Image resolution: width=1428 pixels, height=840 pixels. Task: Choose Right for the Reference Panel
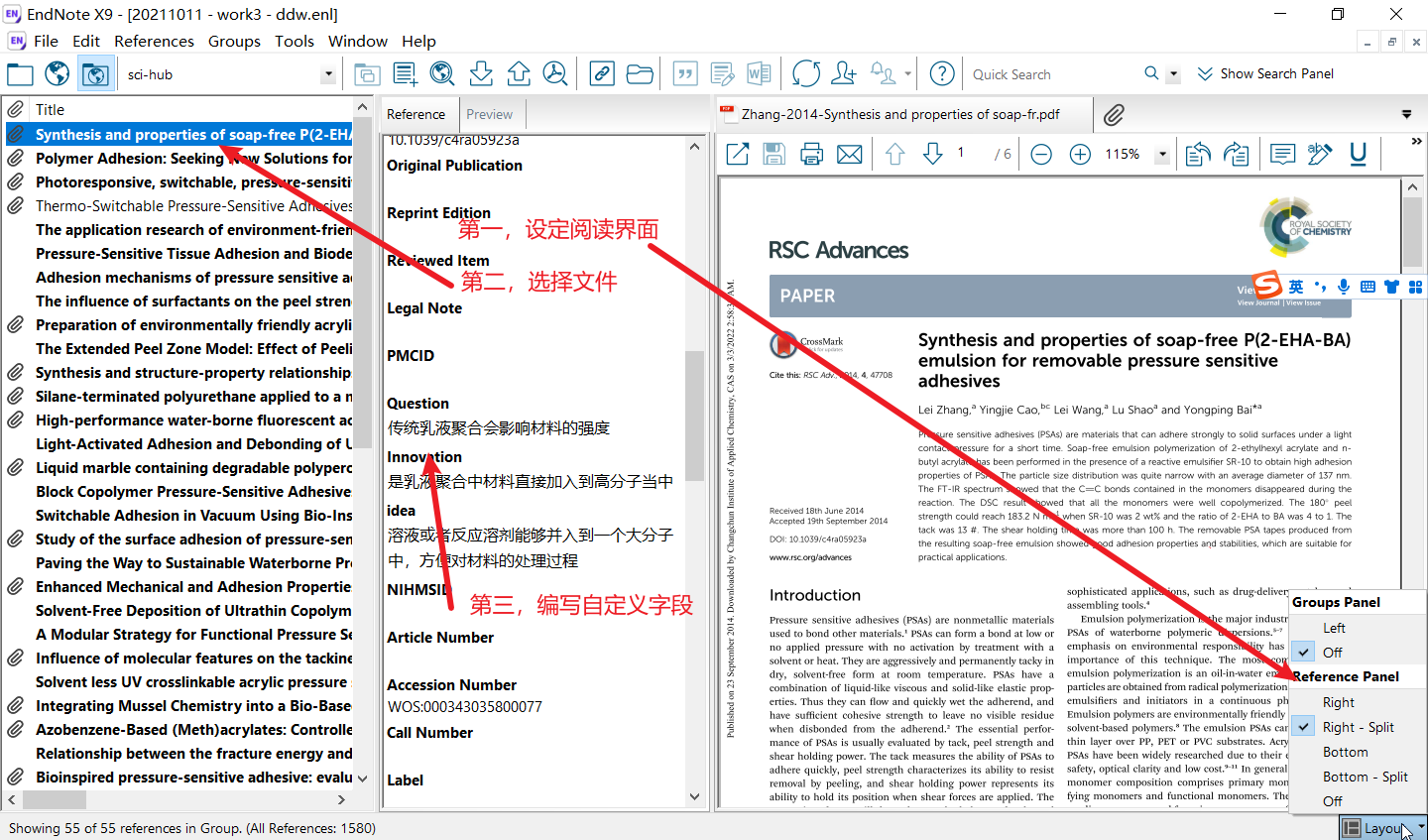[1338, 702]
